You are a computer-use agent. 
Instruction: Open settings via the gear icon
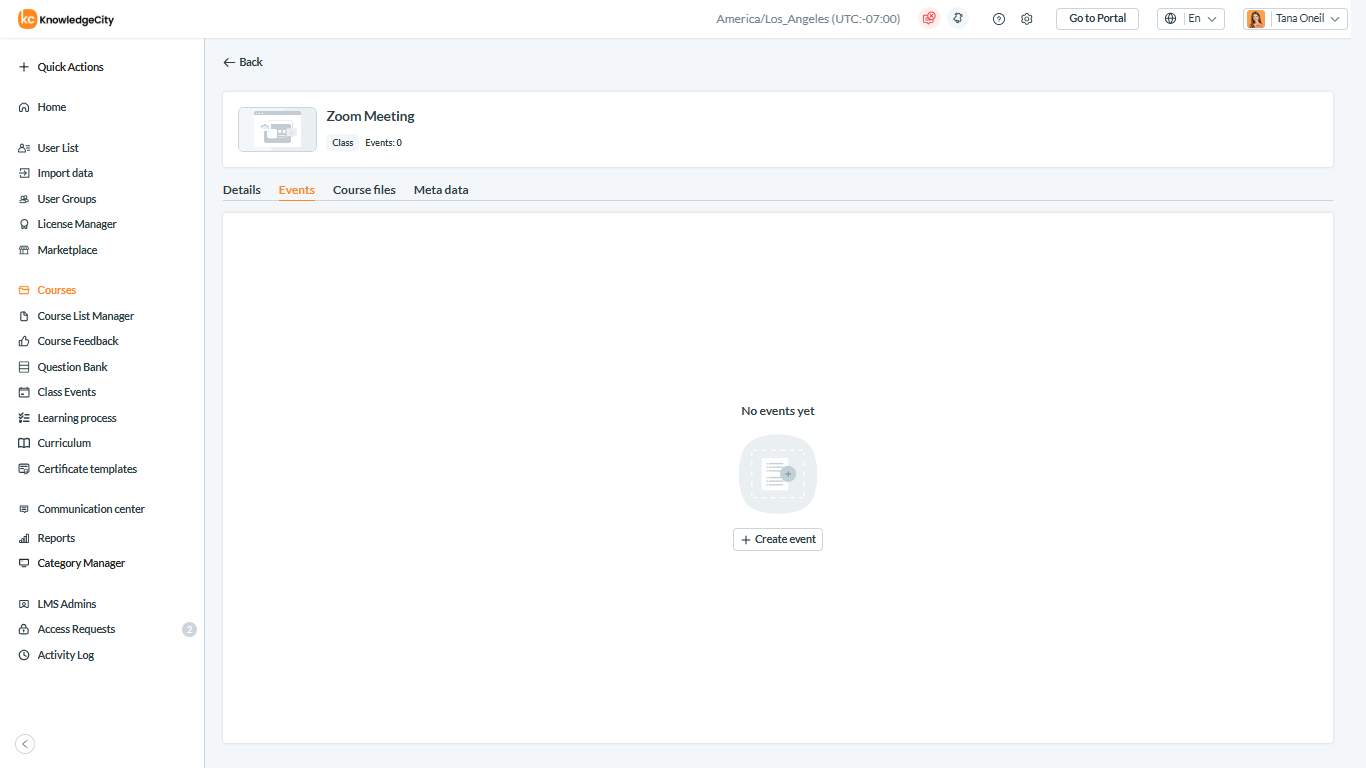[x=1026, y=19]
